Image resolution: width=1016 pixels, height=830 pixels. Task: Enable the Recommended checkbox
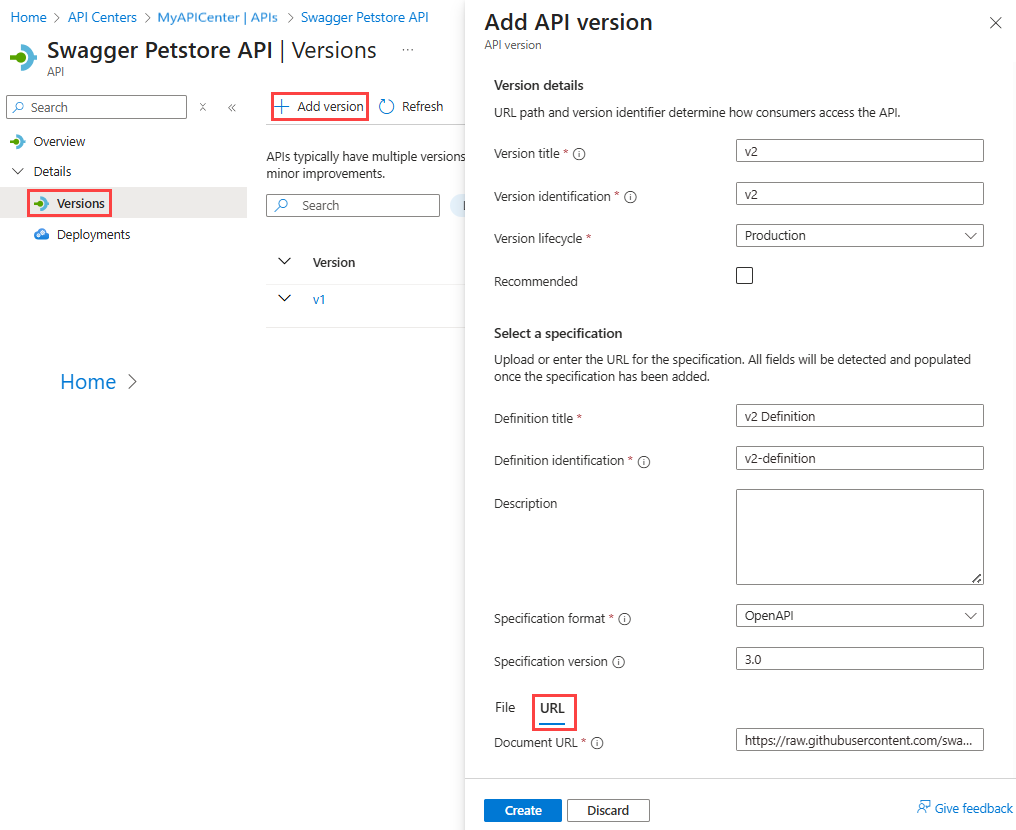pyautogui.click(x=744, y=276)
